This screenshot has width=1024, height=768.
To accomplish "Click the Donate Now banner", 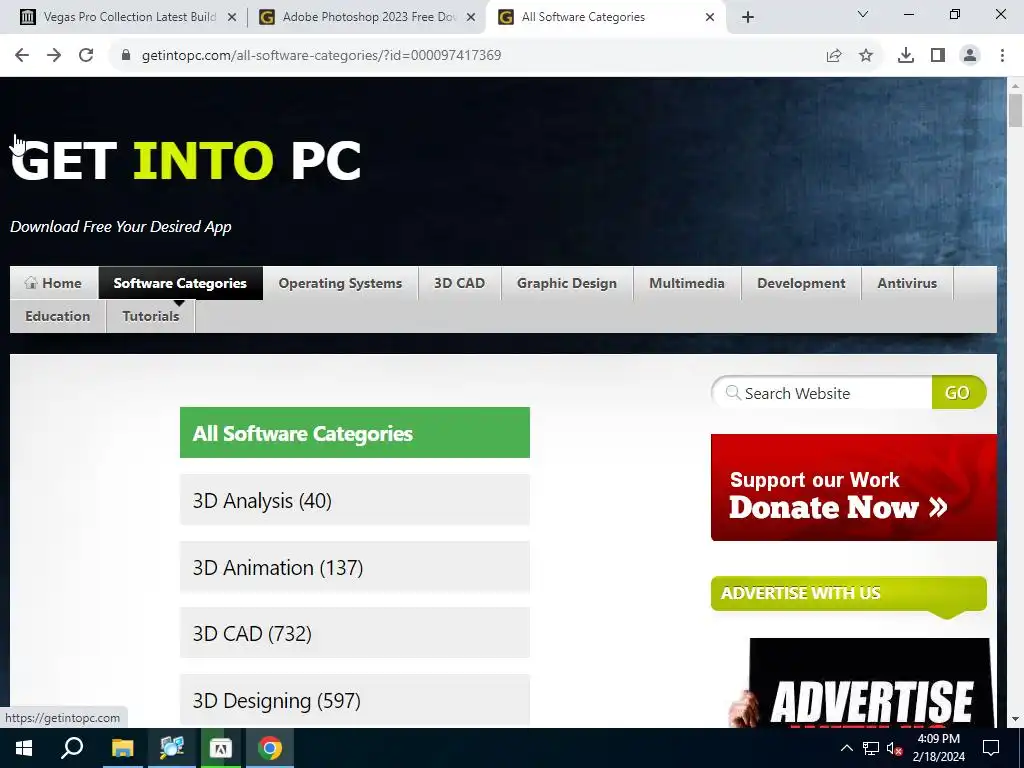I will pos(854,487).
